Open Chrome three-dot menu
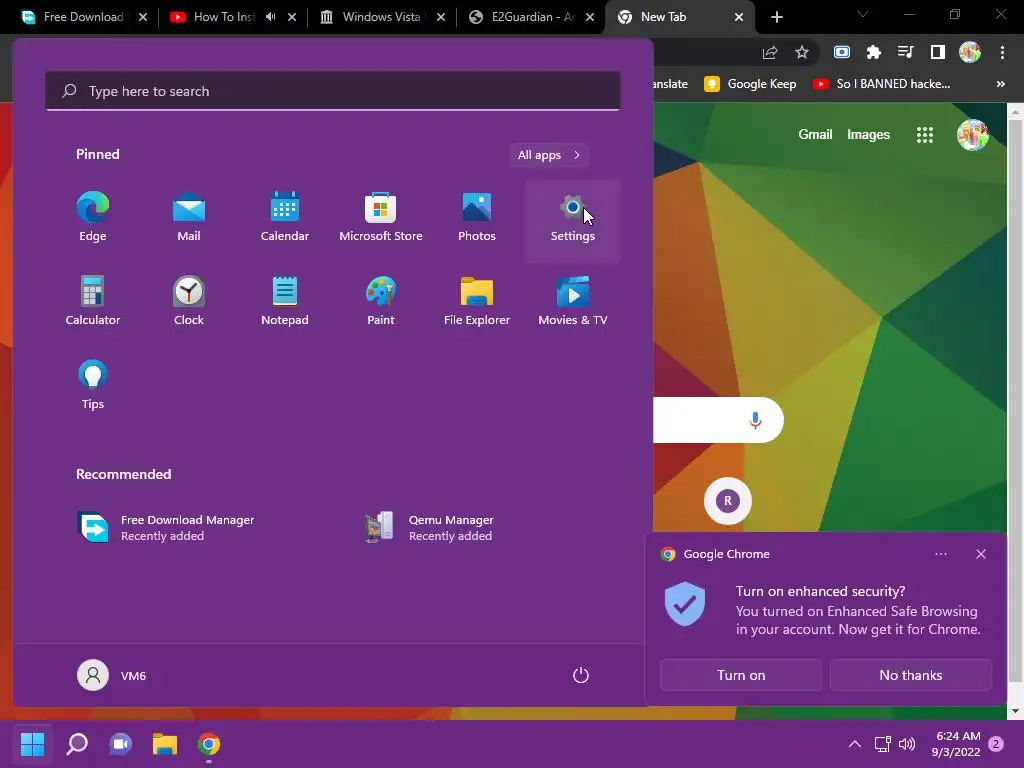1024x768 pixels. (1002, 53)
